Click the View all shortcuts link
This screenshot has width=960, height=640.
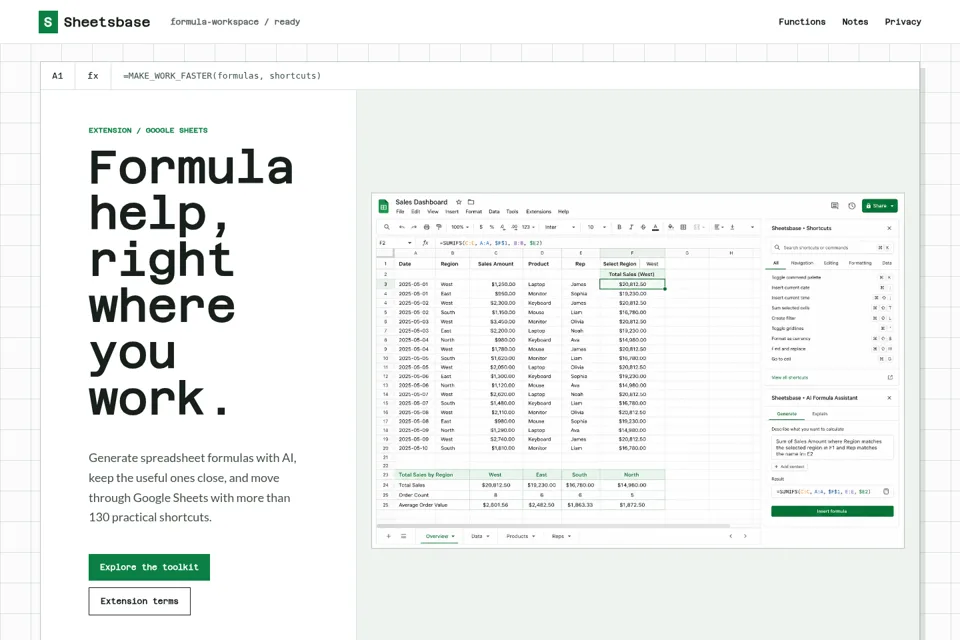pos(790,377)
